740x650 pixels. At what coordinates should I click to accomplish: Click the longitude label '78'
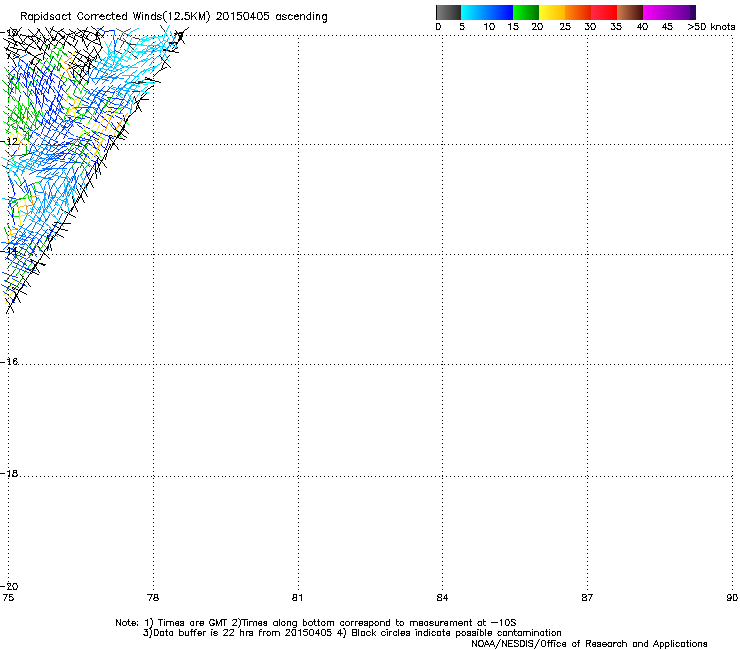(x=153, y=598)
